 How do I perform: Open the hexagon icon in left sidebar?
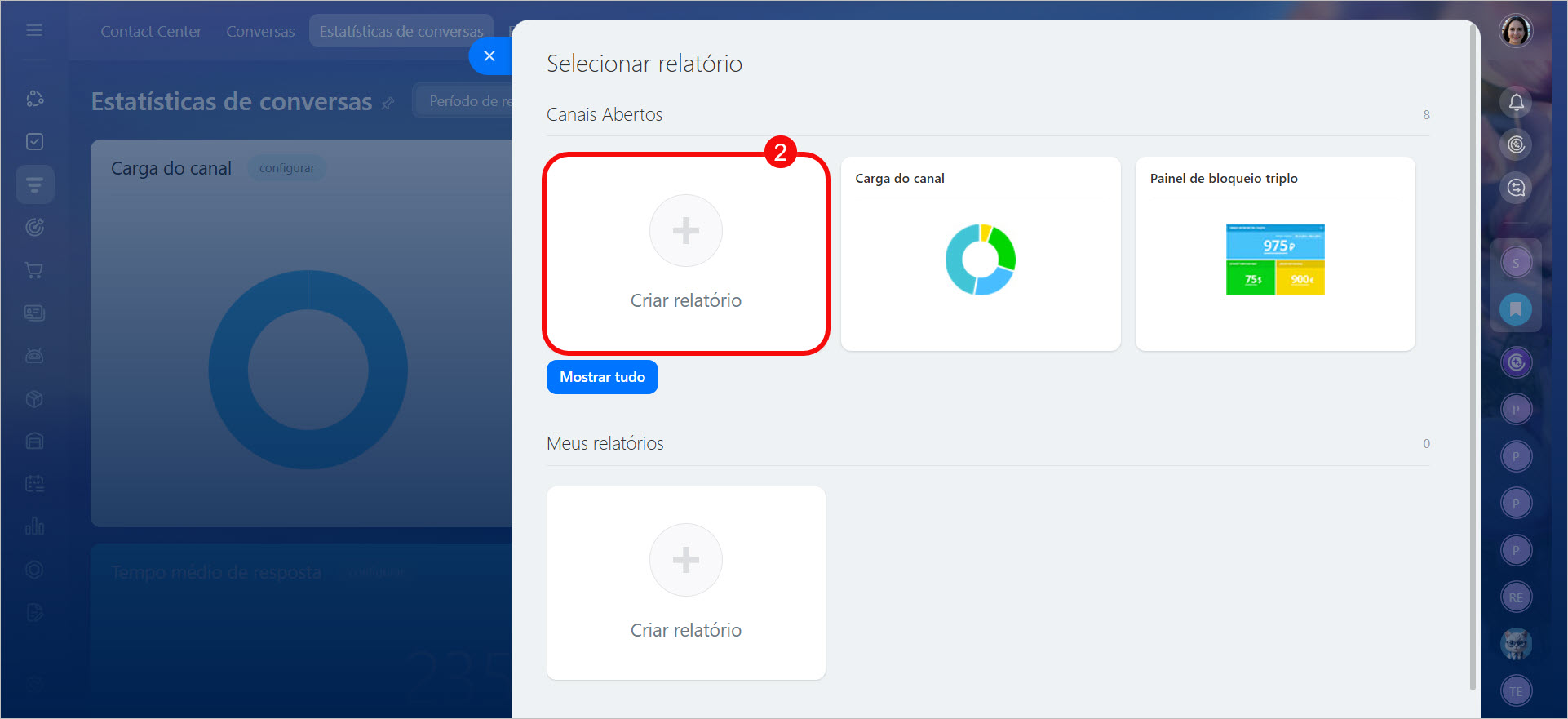[x=34, y=570]
